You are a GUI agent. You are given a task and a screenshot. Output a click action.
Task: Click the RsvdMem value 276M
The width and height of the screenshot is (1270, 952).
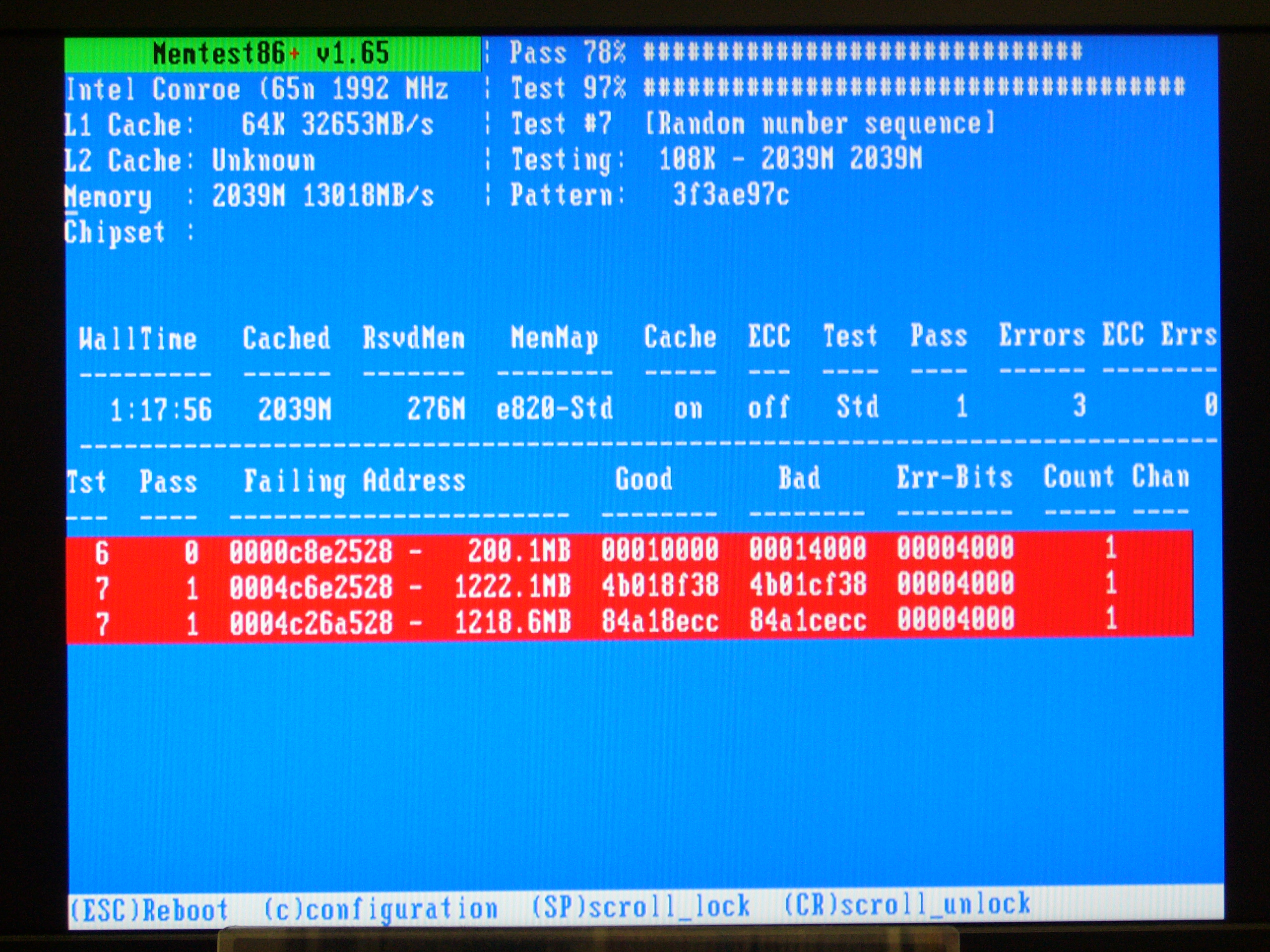click(436, 409)
